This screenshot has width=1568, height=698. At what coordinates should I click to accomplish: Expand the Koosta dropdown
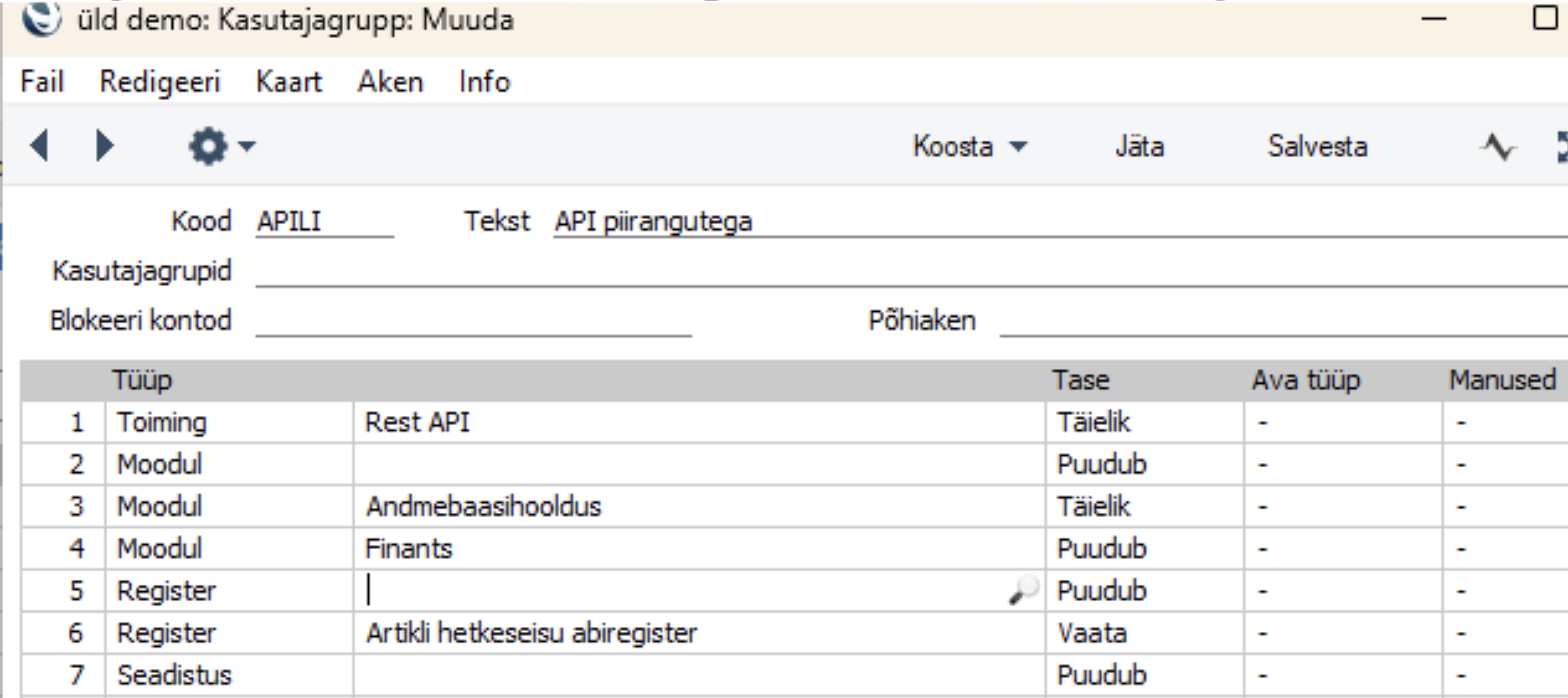click(x=969, y=146)
